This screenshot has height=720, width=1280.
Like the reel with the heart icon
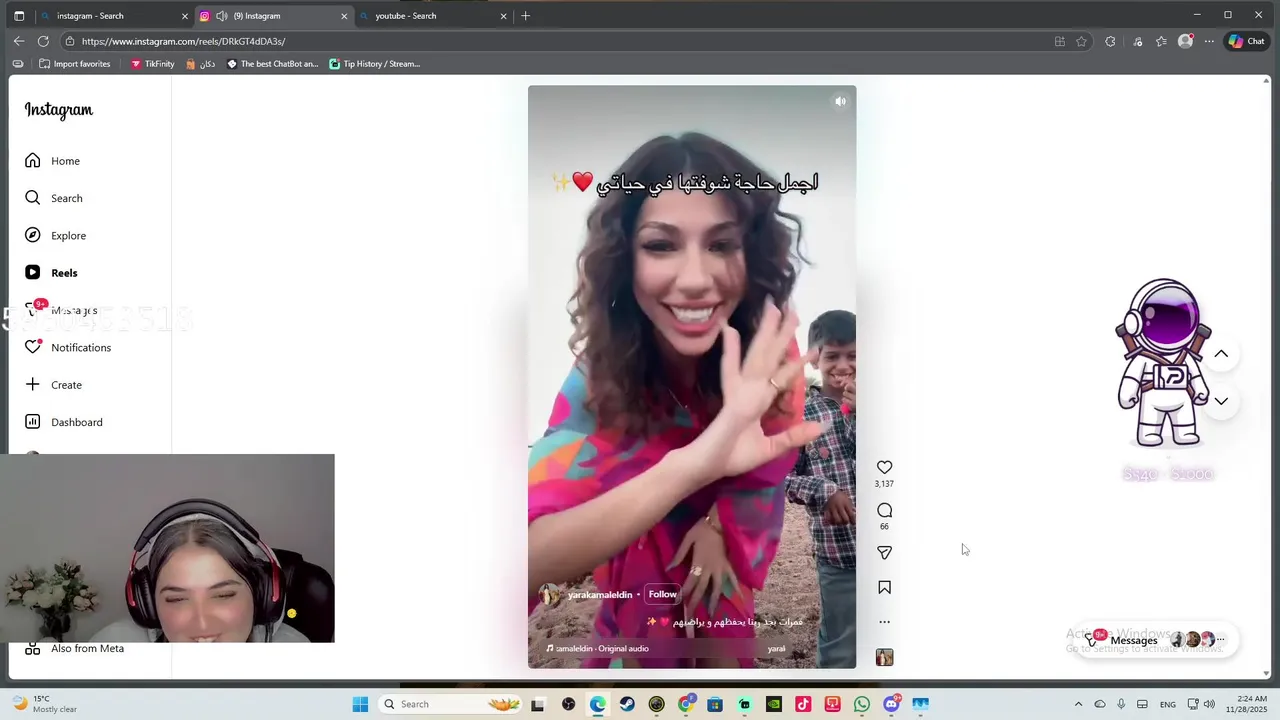coord(884,467)
